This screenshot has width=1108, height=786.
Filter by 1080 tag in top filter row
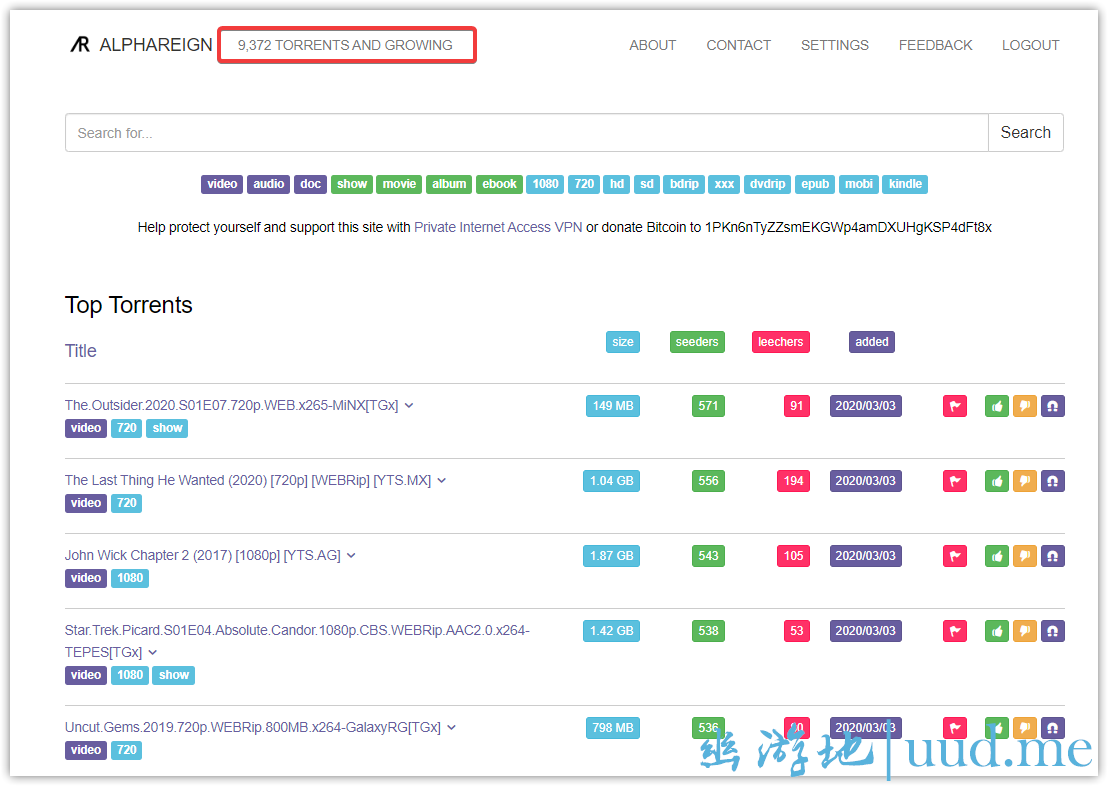tap(545, 184)
